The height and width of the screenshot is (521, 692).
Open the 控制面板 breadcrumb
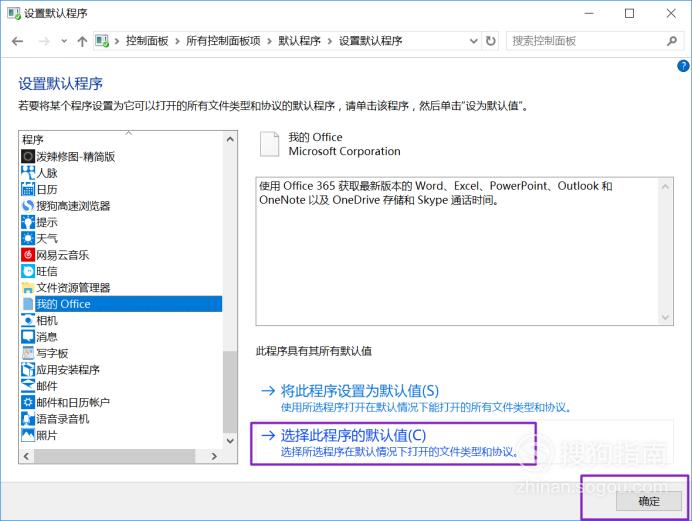coord(147,41)
